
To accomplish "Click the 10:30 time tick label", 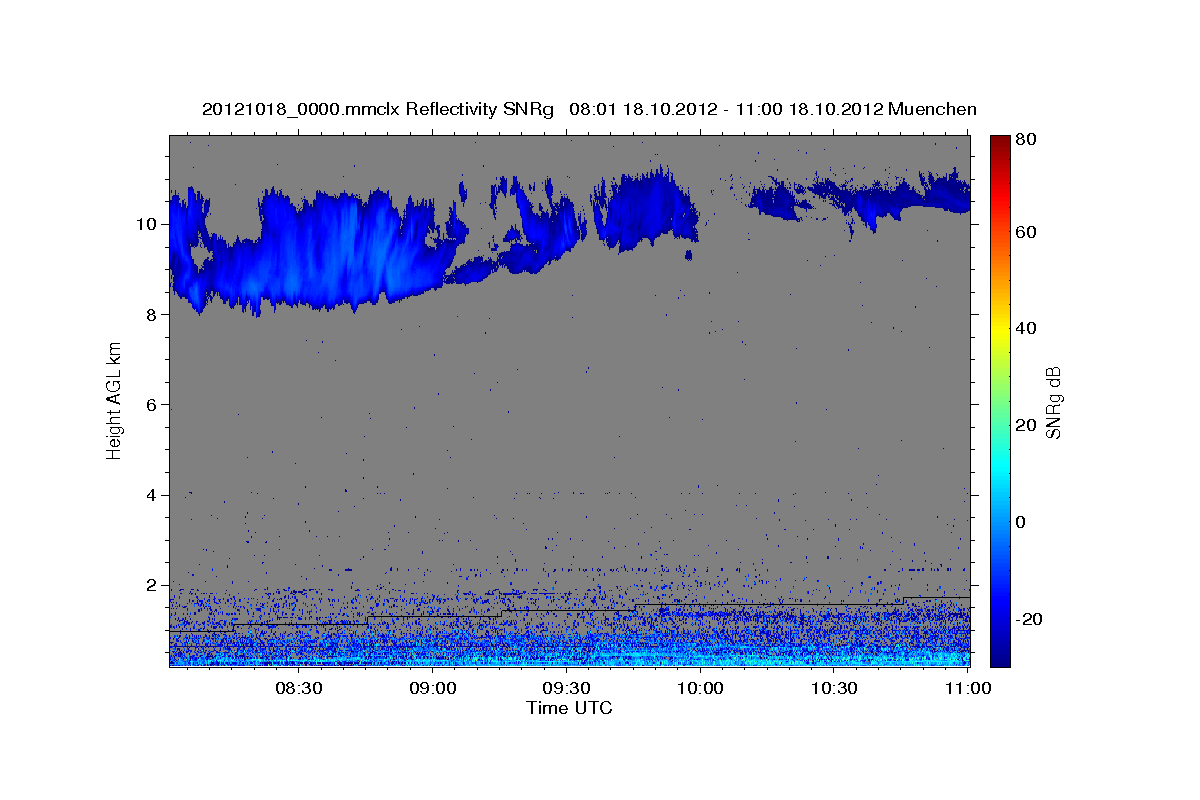I will point(834,689).
